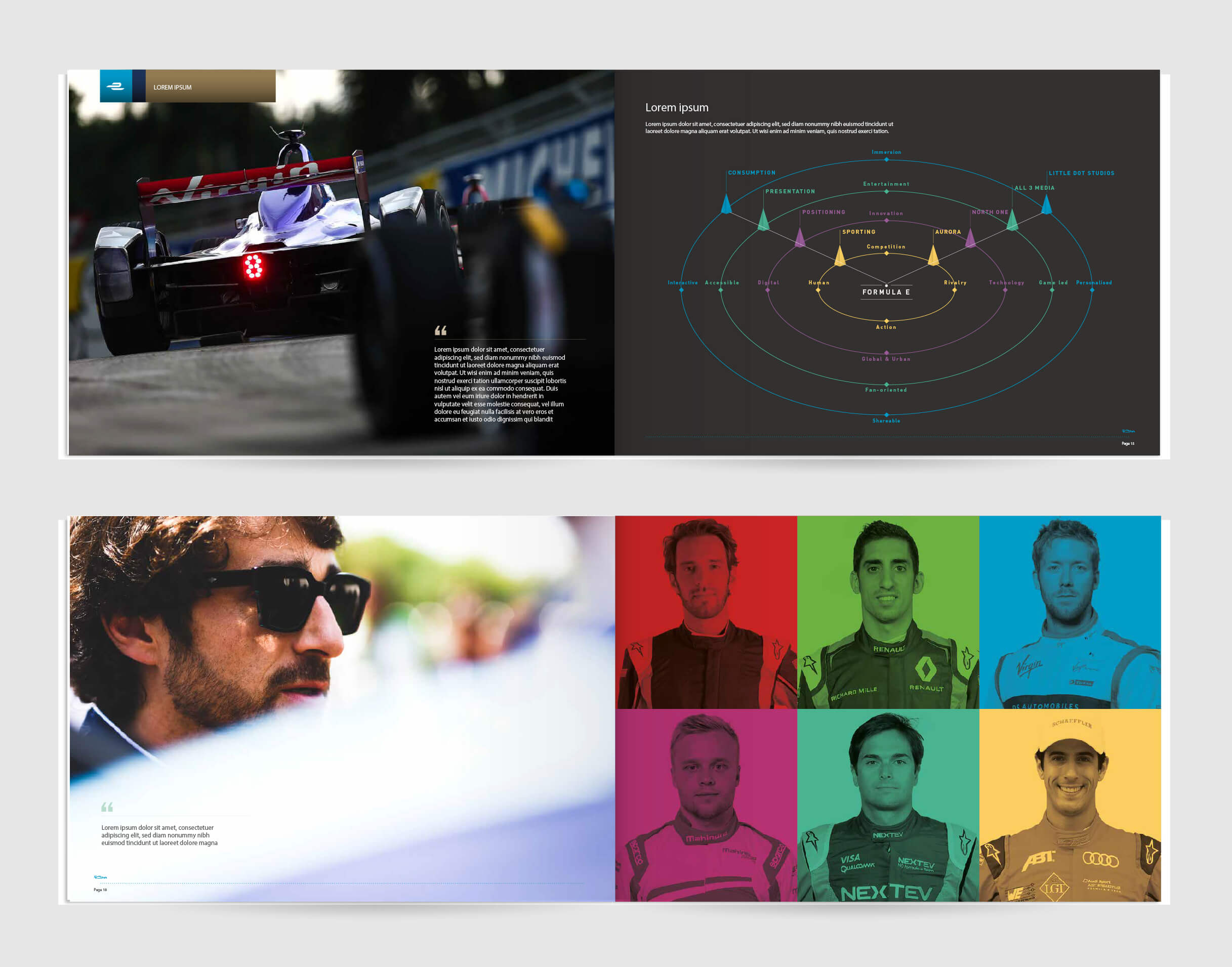Click the green quotation mark icon
The width and height of the screenshot is (1232, 967).
click(107, 807)
